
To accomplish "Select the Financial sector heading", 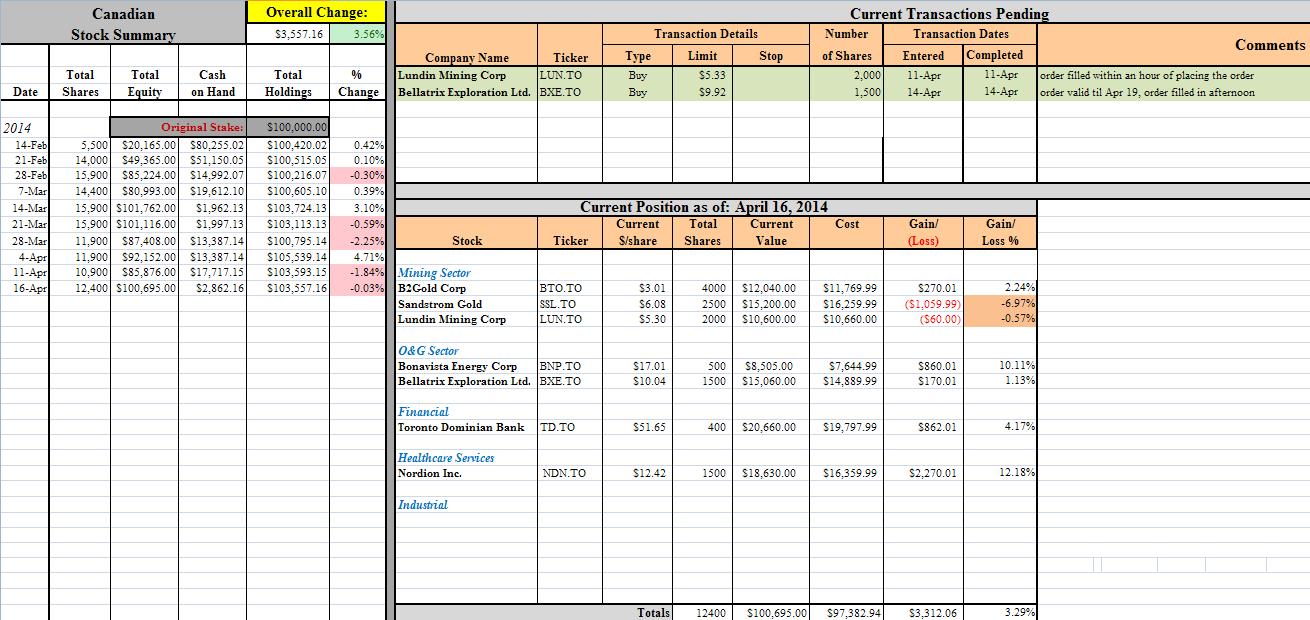I will 423,411.
